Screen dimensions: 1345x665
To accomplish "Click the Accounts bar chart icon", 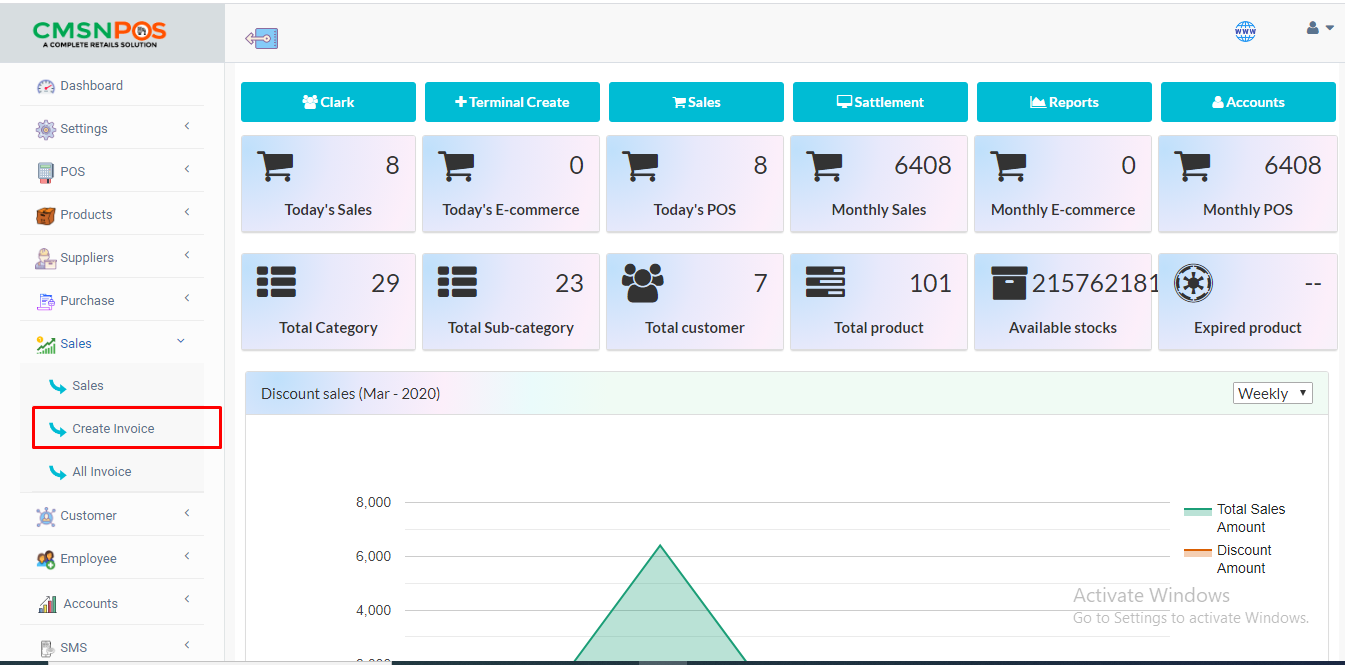I will tap(47, 604).
